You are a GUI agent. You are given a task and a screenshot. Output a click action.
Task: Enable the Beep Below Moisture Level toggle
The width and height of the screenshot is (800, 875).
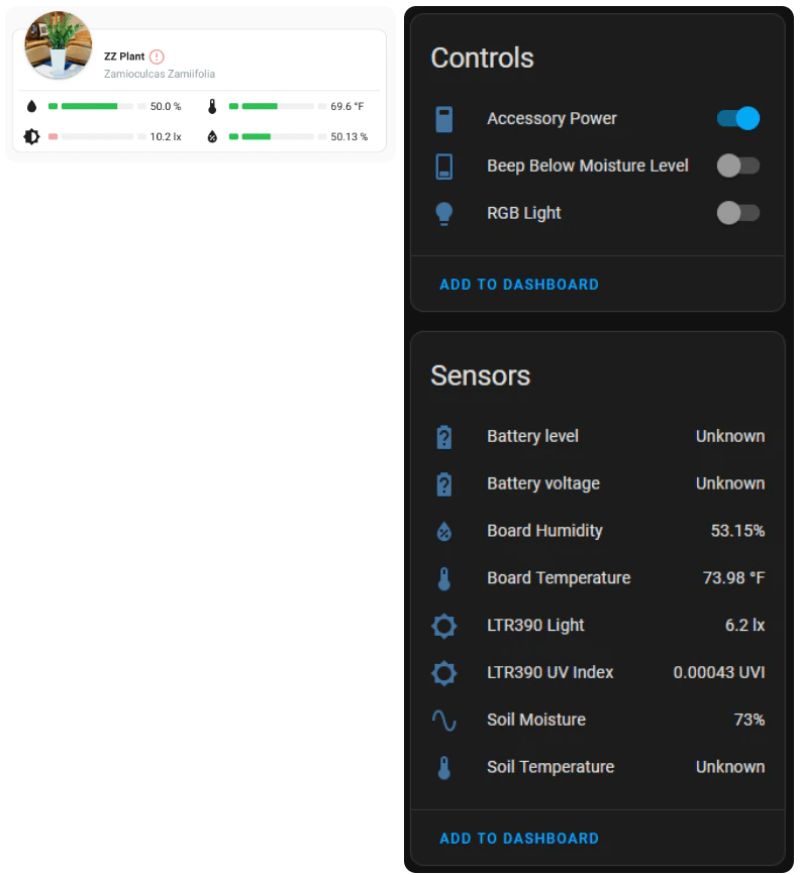point(738,166)
